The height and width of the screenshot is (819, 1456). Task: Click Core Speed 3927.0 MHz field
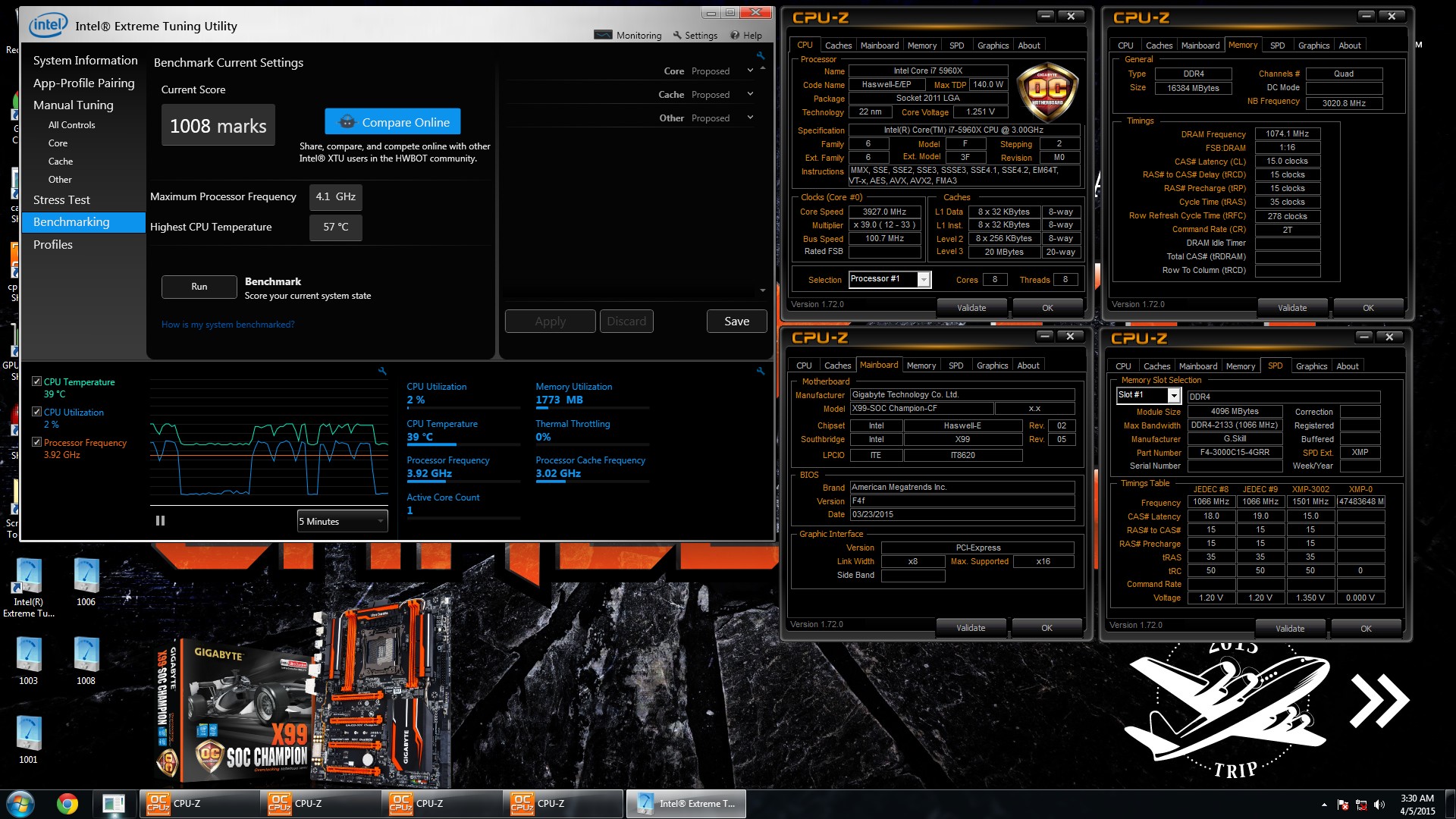(x=884, y=212)
